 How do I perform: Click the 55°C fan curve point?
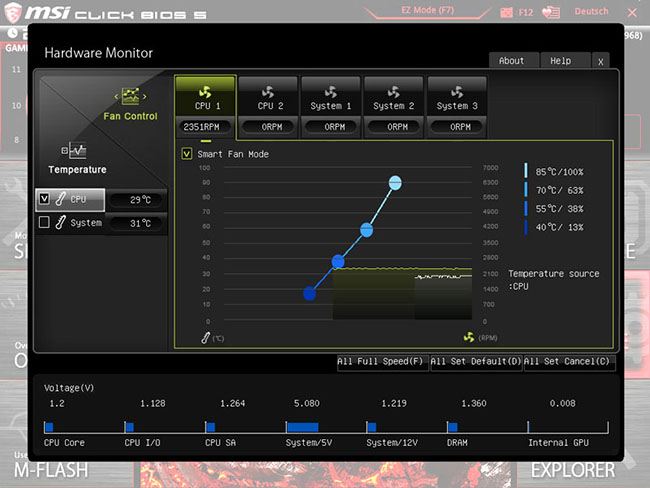(338, 262)
